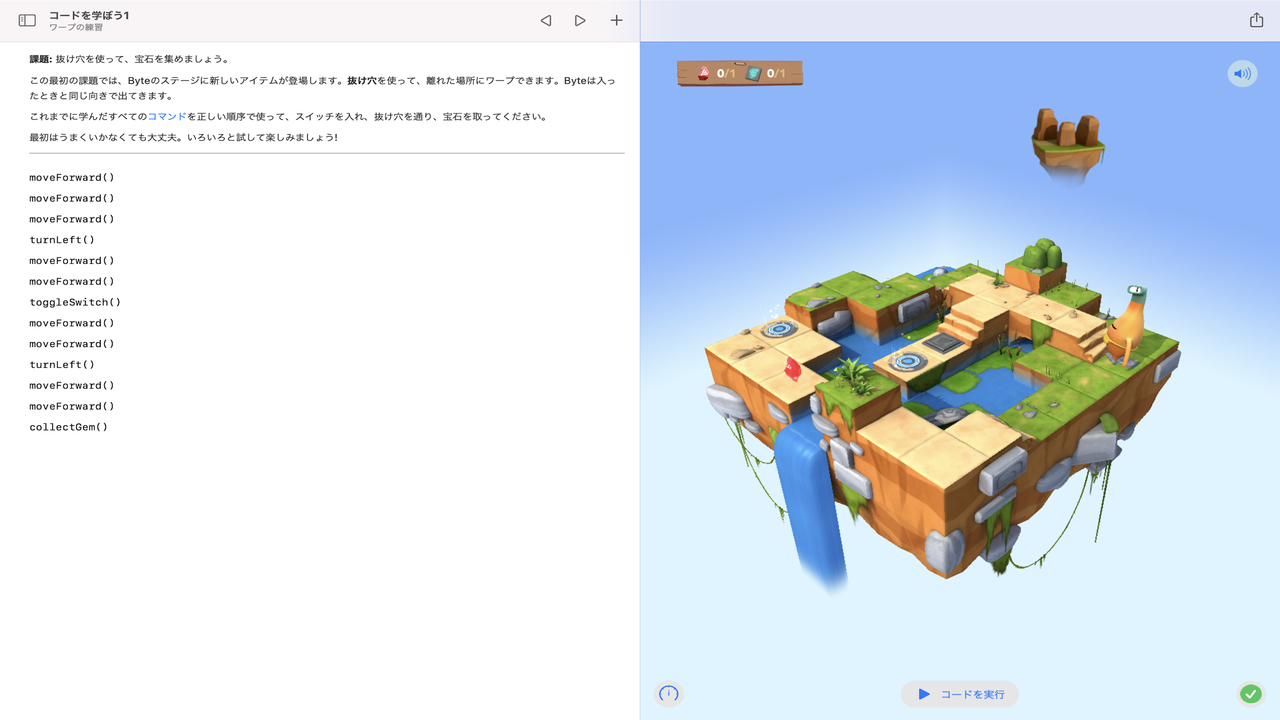Run code with コードを実行 button

pos(960,694)
